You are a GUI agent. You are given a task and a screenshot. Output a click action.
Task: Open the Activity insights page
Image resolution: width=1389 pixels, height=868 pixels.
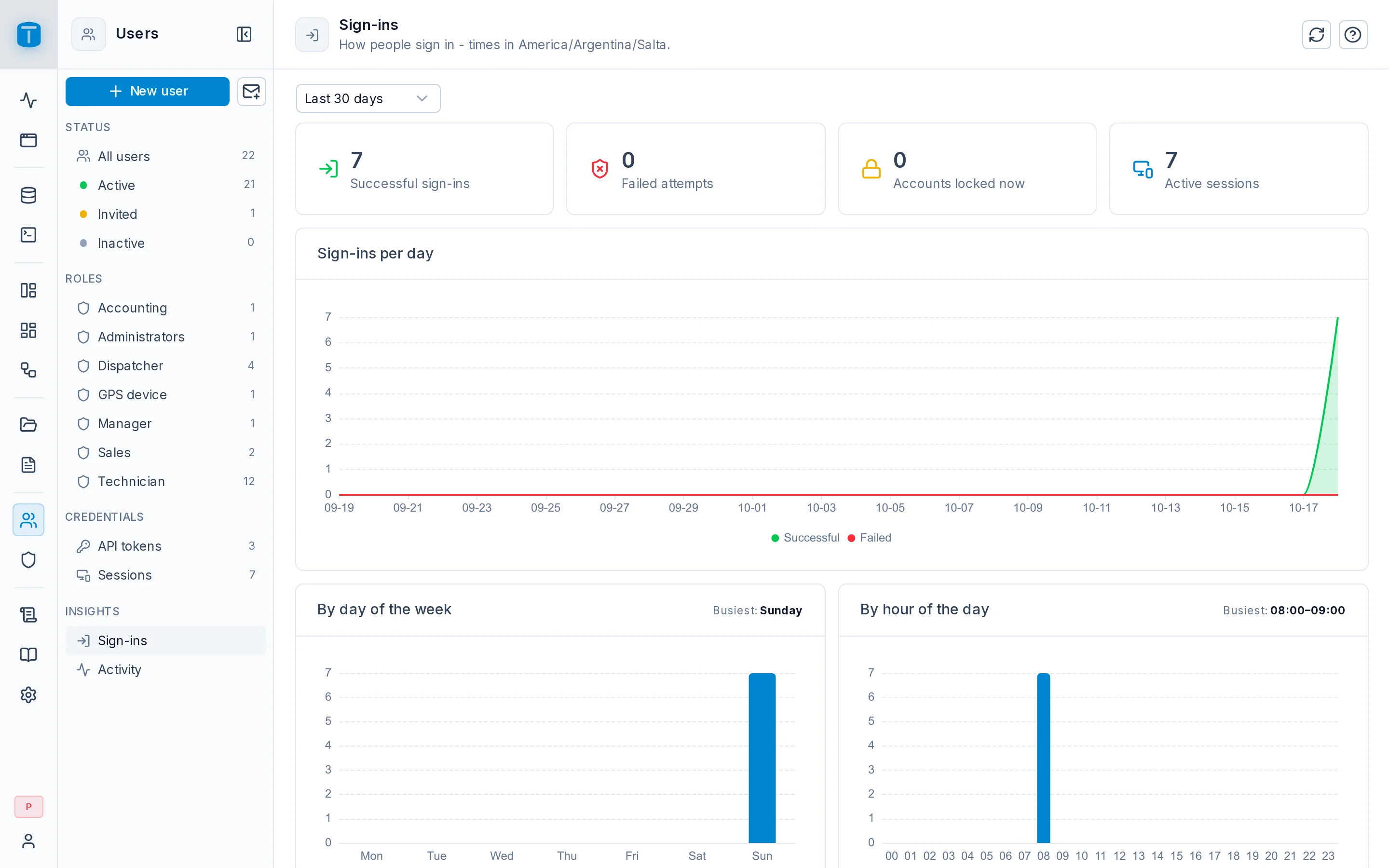pos(165,669)
